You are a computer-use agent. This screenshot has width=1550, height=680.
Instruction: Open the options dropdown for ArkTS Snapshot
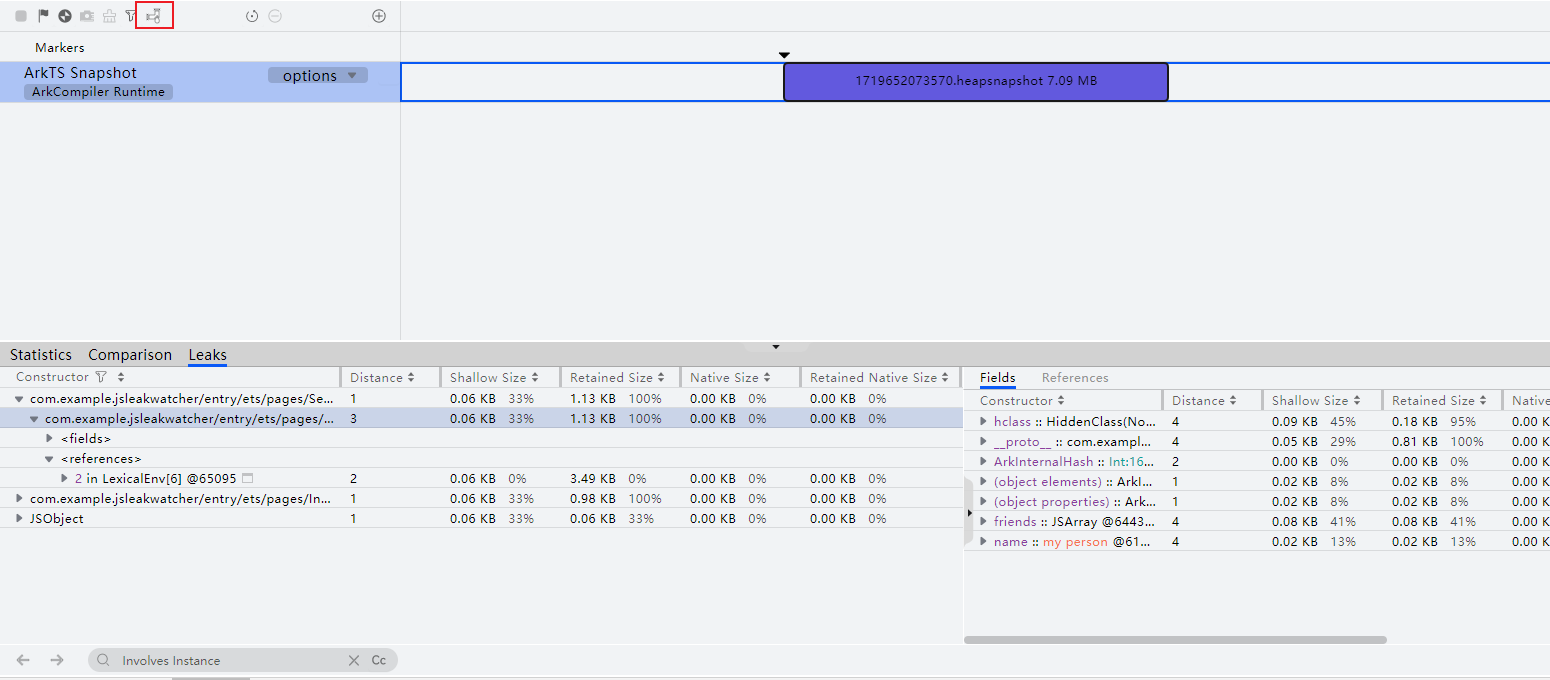318,75
